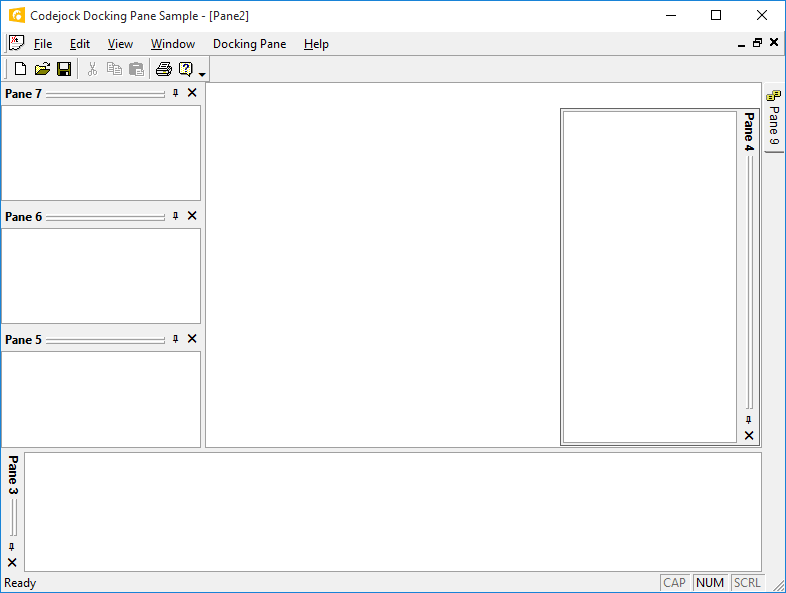Toggle auto-hide pin on Pane 5
This screenshot has height=593, width=786.
(175, 339)
